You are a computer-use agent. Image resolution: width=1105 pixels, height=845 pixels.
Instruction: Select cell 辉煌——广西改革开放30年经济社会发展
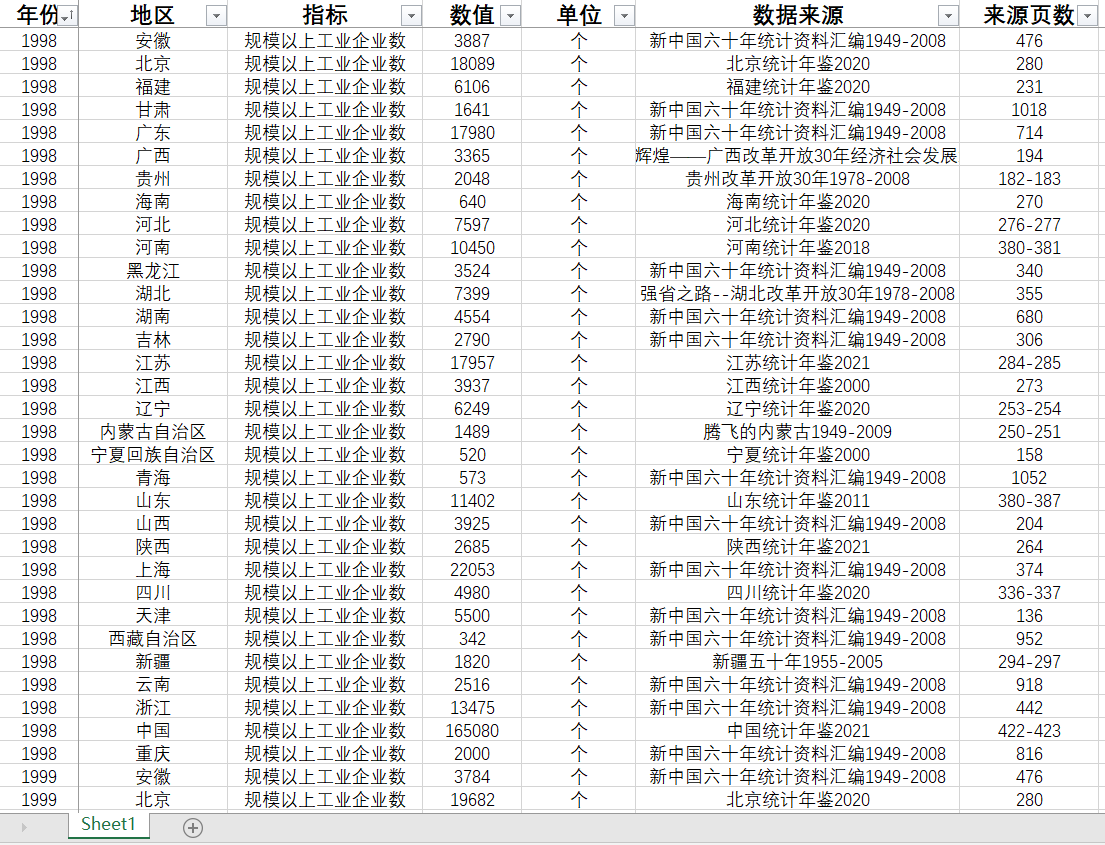(797, 156)
